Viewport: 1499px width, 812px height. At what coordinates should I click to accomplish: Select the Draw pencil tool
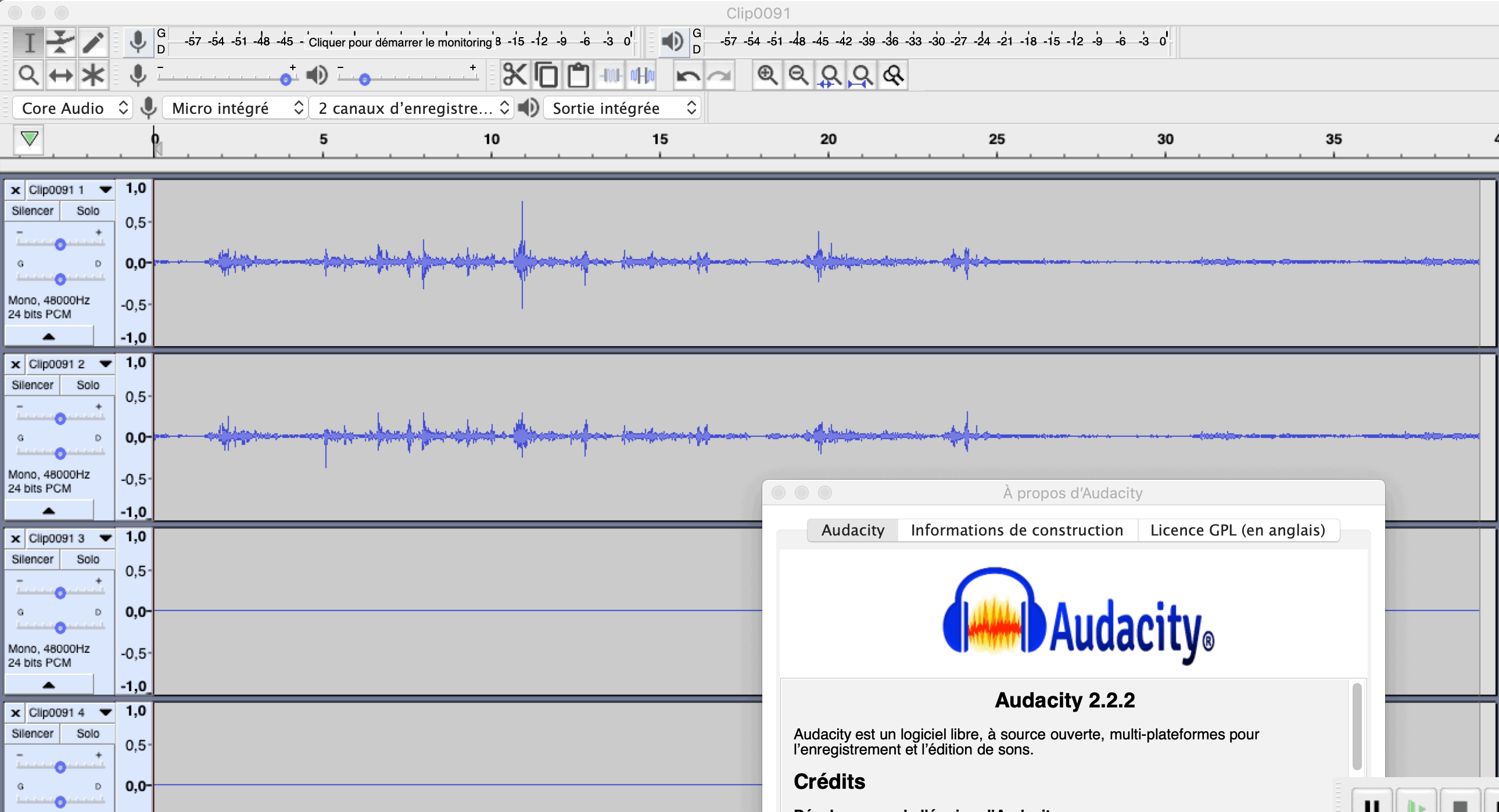click(92, 42)
